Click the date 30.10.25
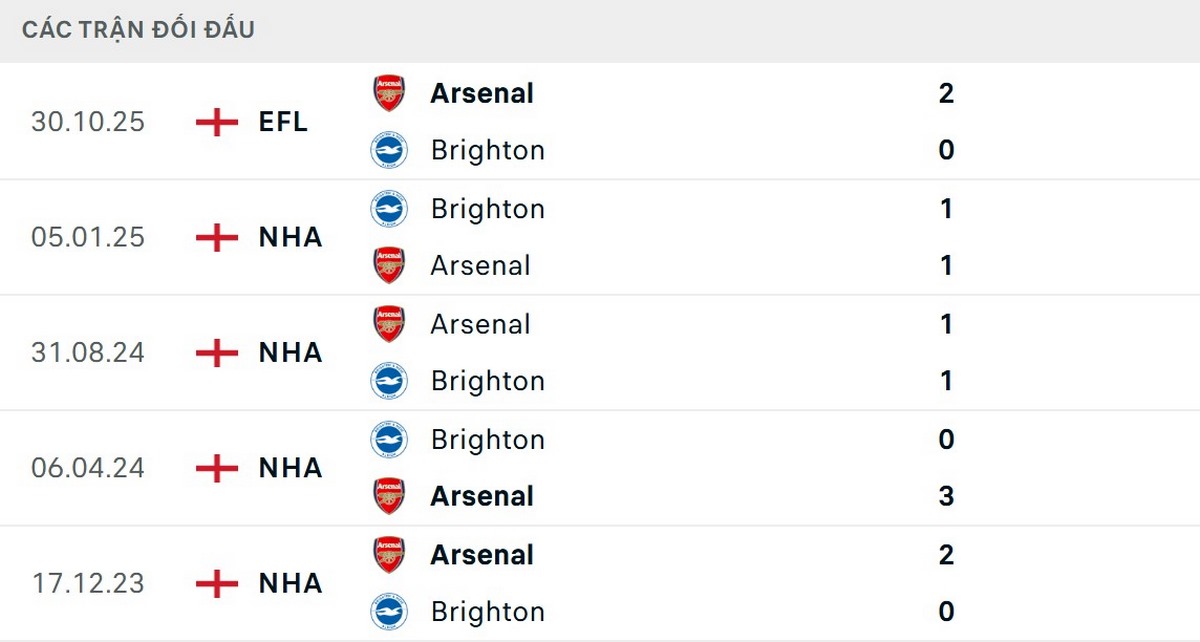 click(x=88, y=122)
